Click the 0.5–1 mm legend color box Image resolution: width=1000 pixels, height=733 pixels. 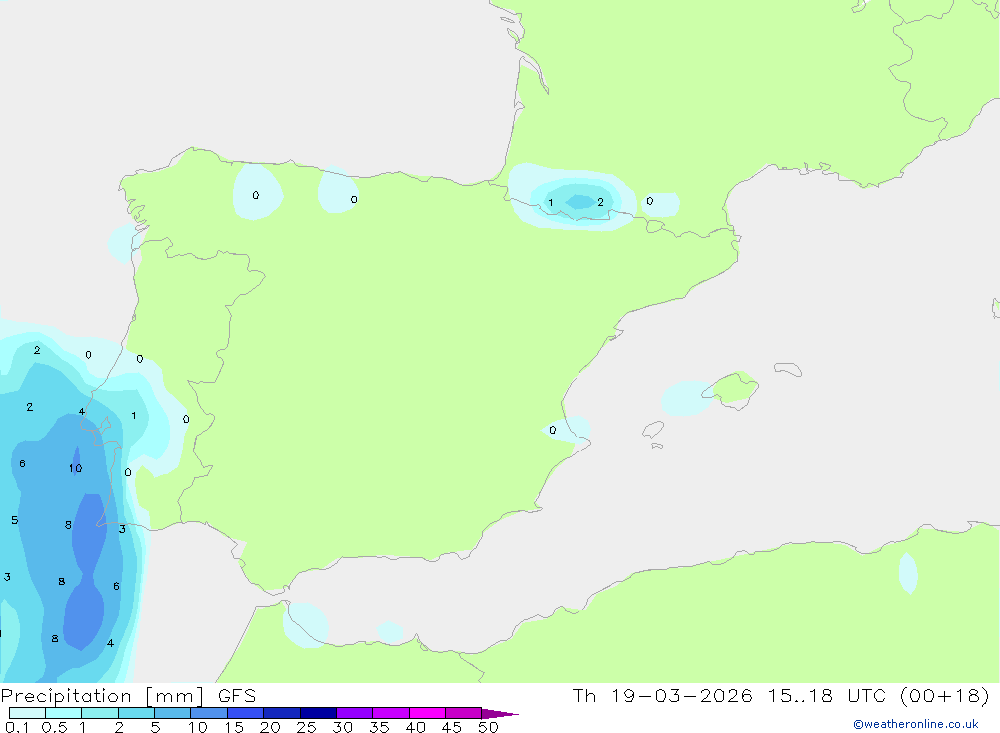[64, 713]
